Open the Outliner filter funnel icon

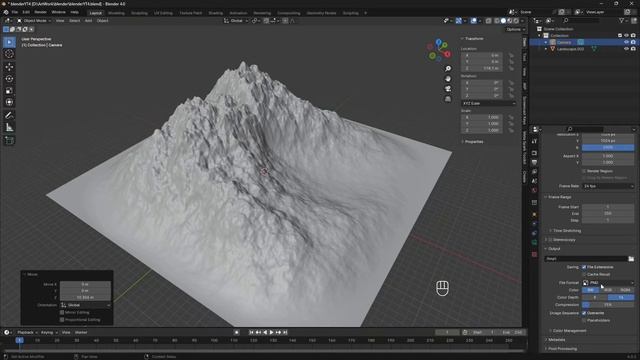pos(621,20)
